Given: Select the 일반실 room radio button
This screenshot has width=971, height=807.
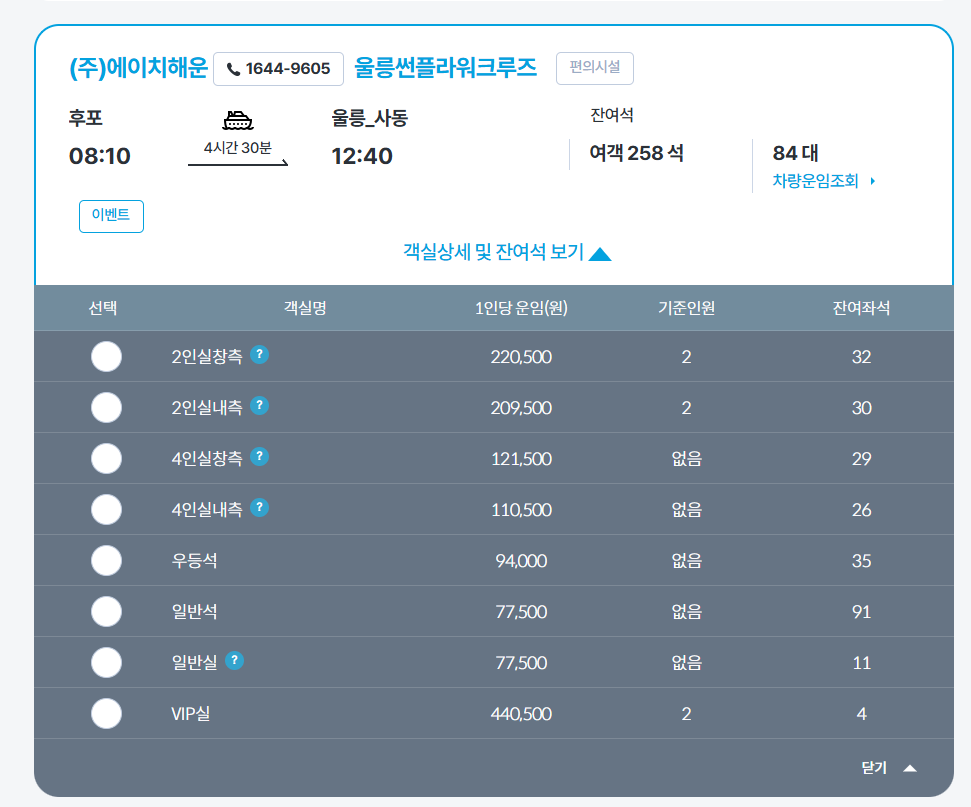Looking at the screenshot, I should [x=106, y=663].
